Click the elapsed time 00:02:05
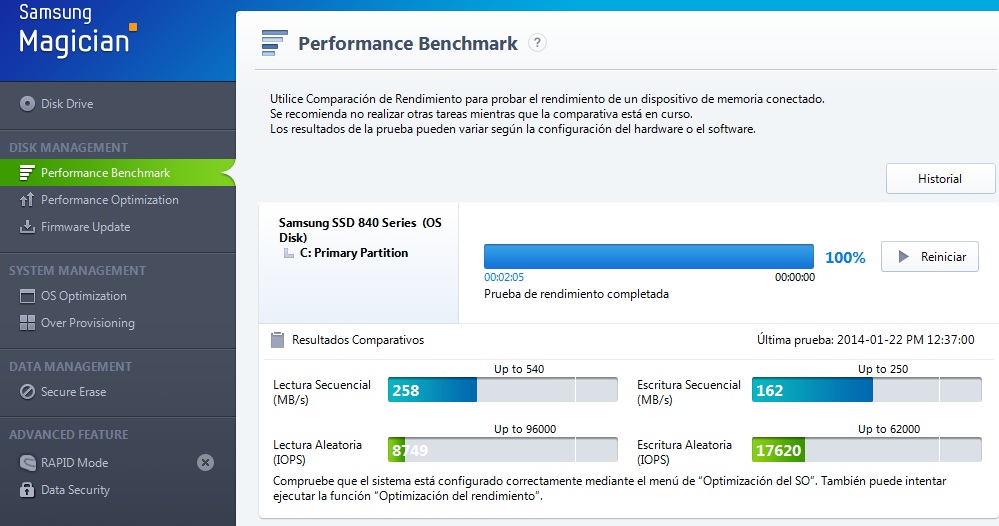This screenshot has width=999, height=526. (x=504, y=277)
